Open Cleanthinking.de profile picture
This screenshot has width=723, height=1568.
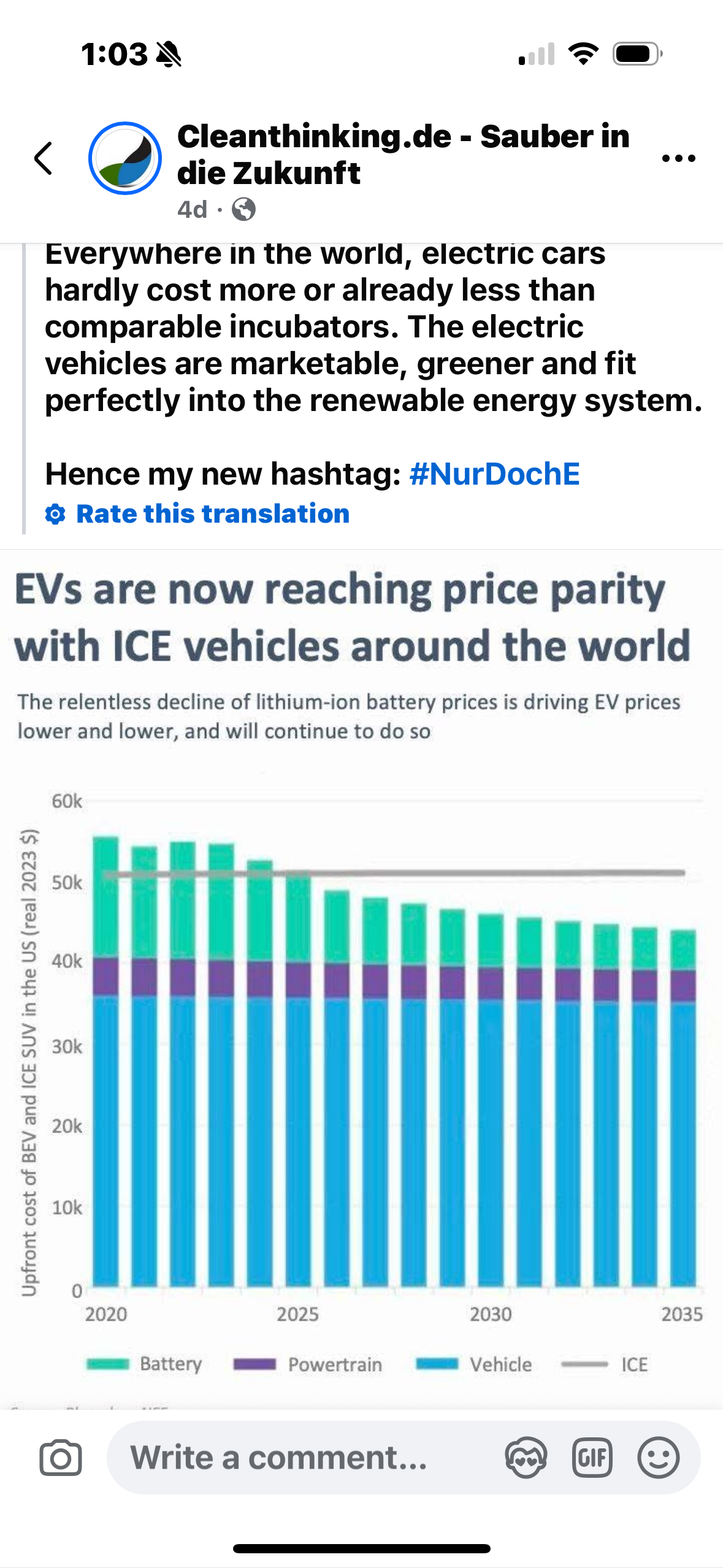pyautogui.click(x=125, y=158)
